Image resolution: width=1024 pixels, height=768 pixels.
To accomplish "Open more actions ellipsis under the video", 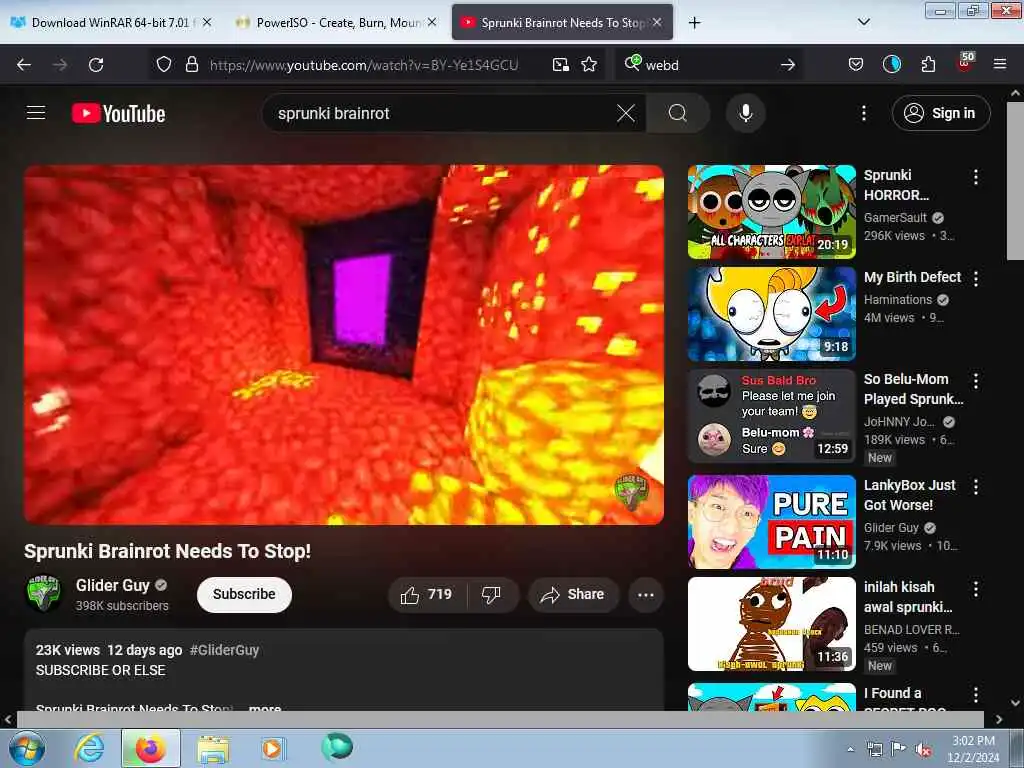I will (646, 595).
